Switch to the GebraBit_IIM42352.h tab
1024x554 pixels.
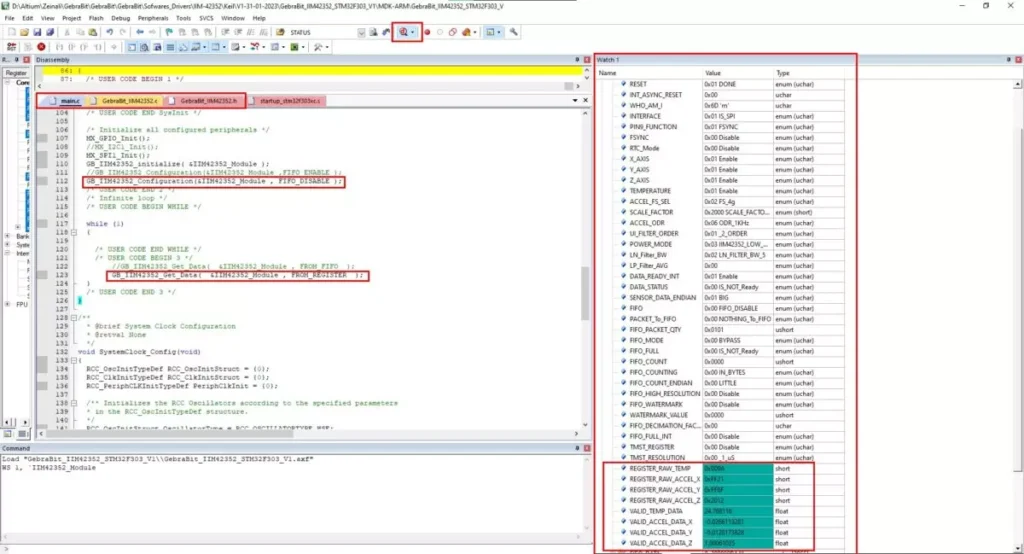tap(207, 101)
